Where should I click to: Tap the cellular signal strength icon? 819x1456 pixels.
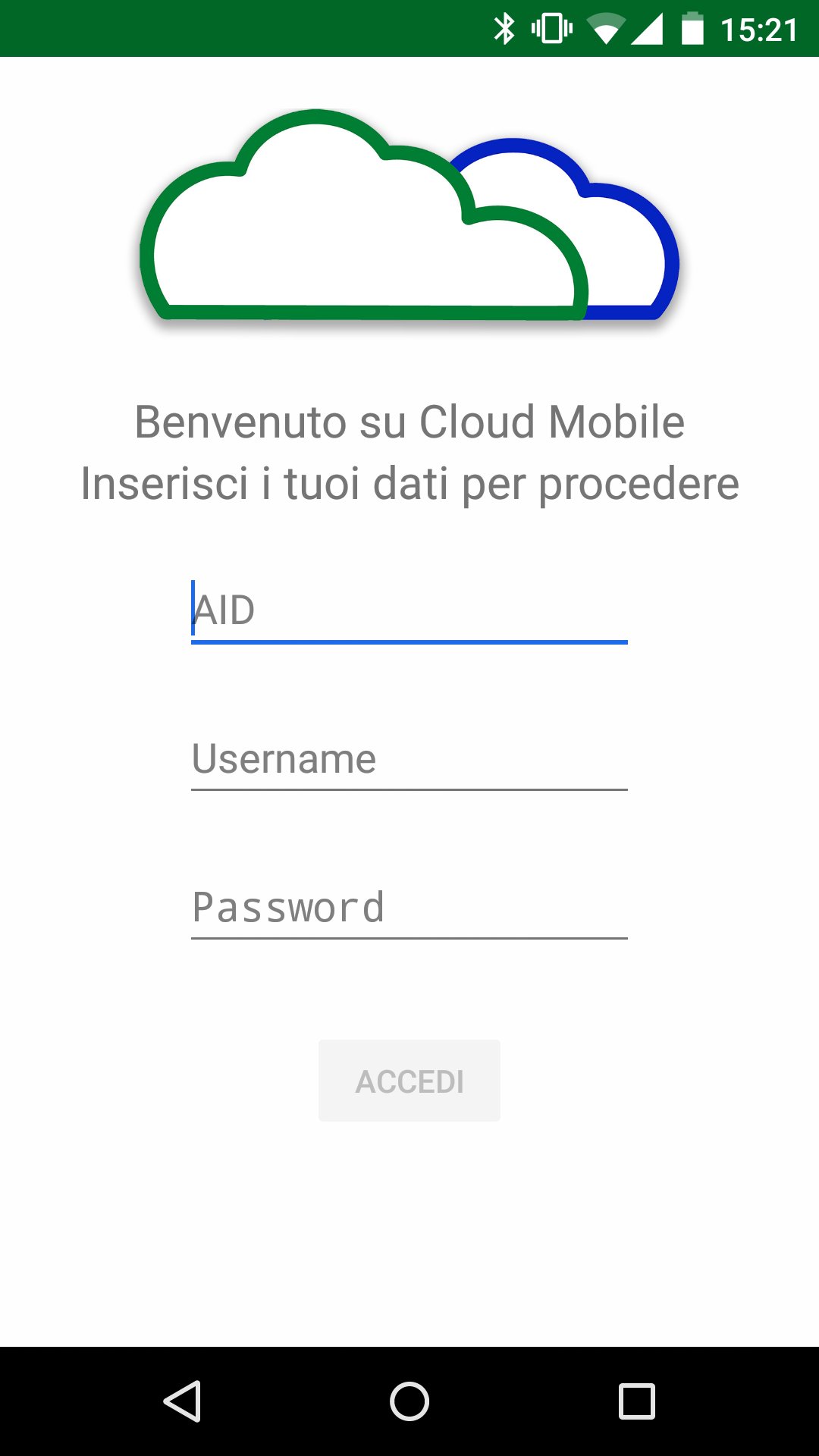(647, 30)
